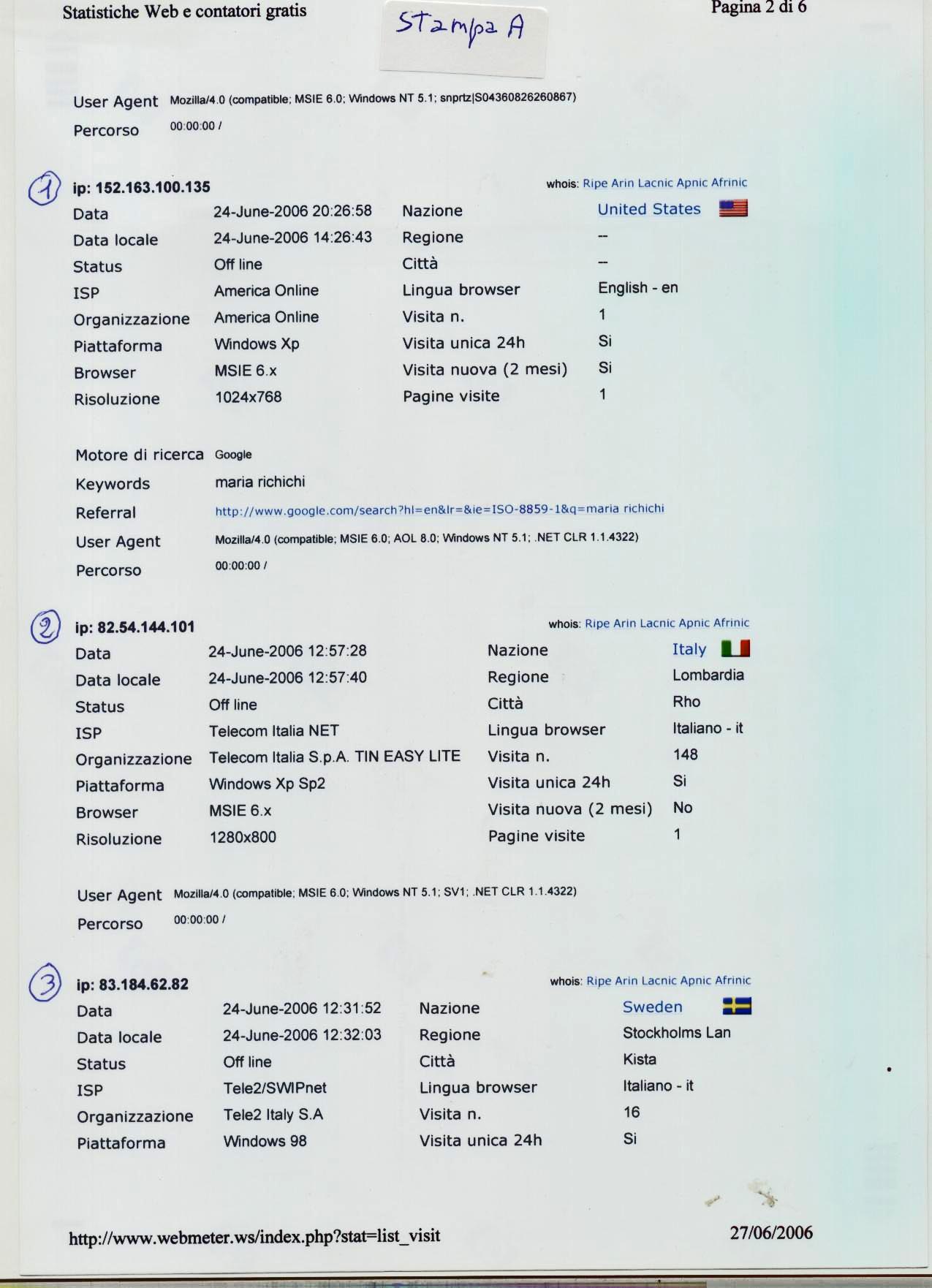
Task: Click the user agent string containing 'snprtz'
Action: coord(373,98)
